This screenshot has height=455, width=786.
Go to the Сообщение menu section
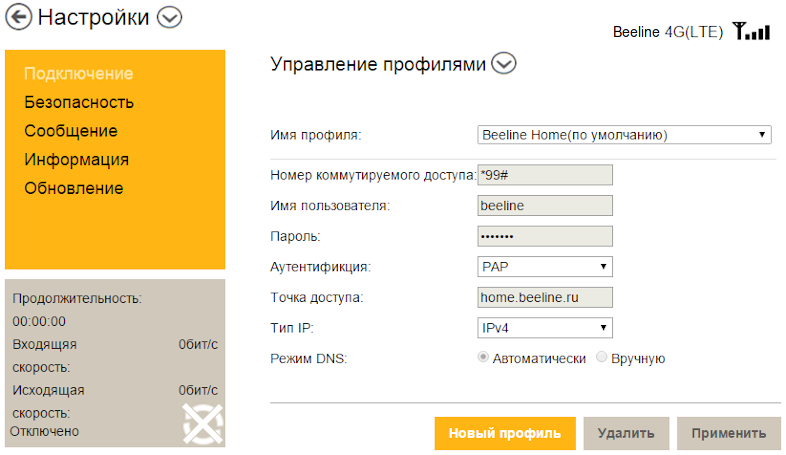71,131
